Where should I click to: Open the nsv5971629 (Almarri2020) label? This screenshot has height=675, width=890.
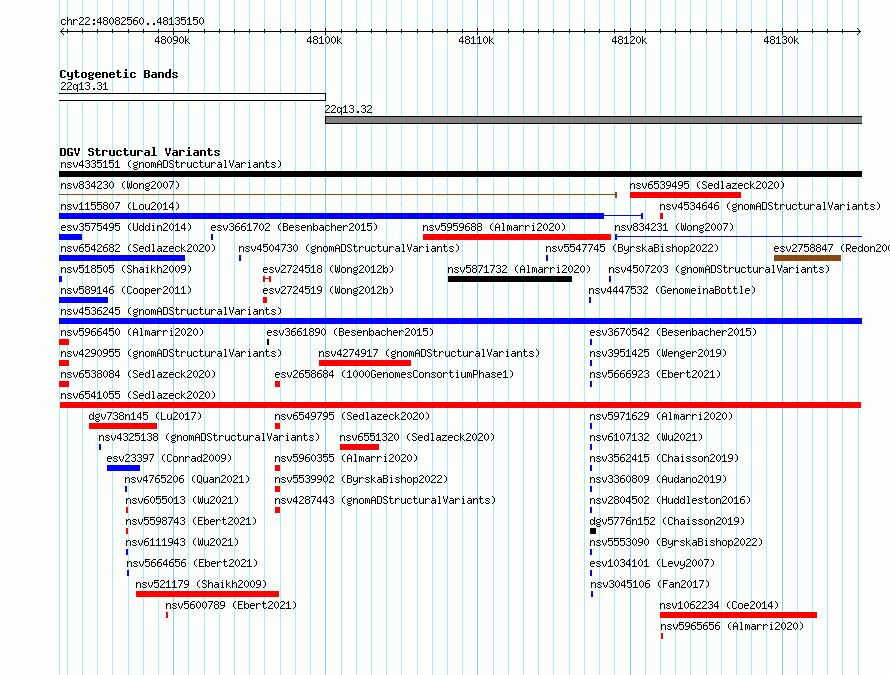point(661,416)
